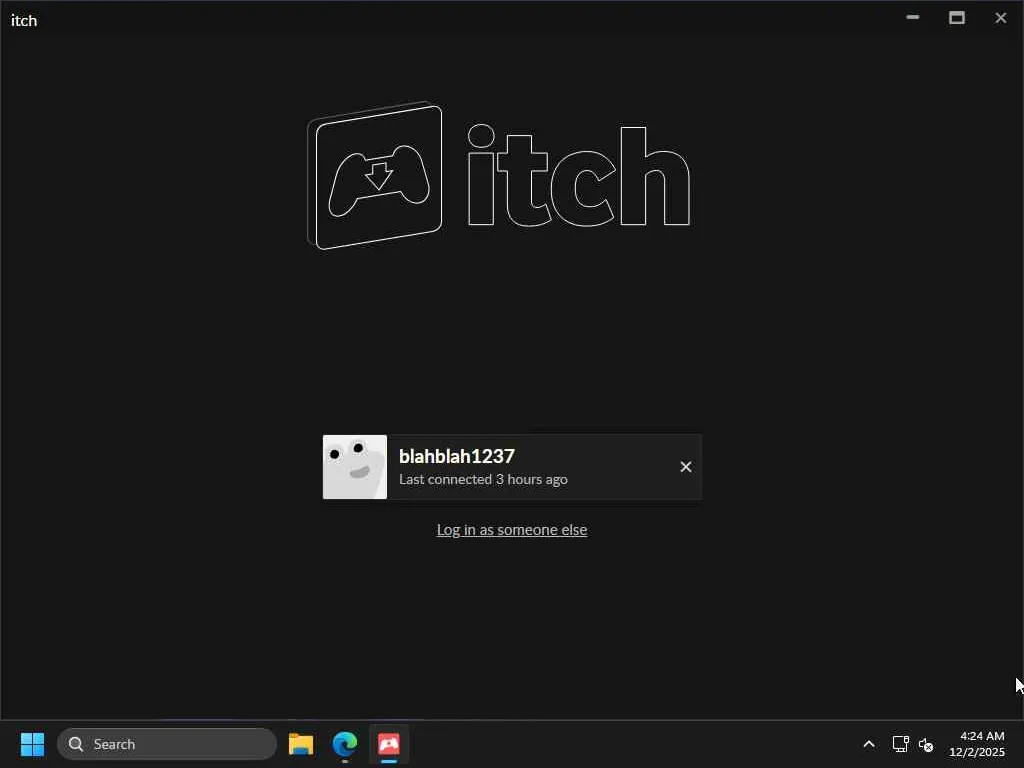1024x768 pixels.
Task: Click the search magnifier icon in taskbar
Action: [x=76, y=744]
